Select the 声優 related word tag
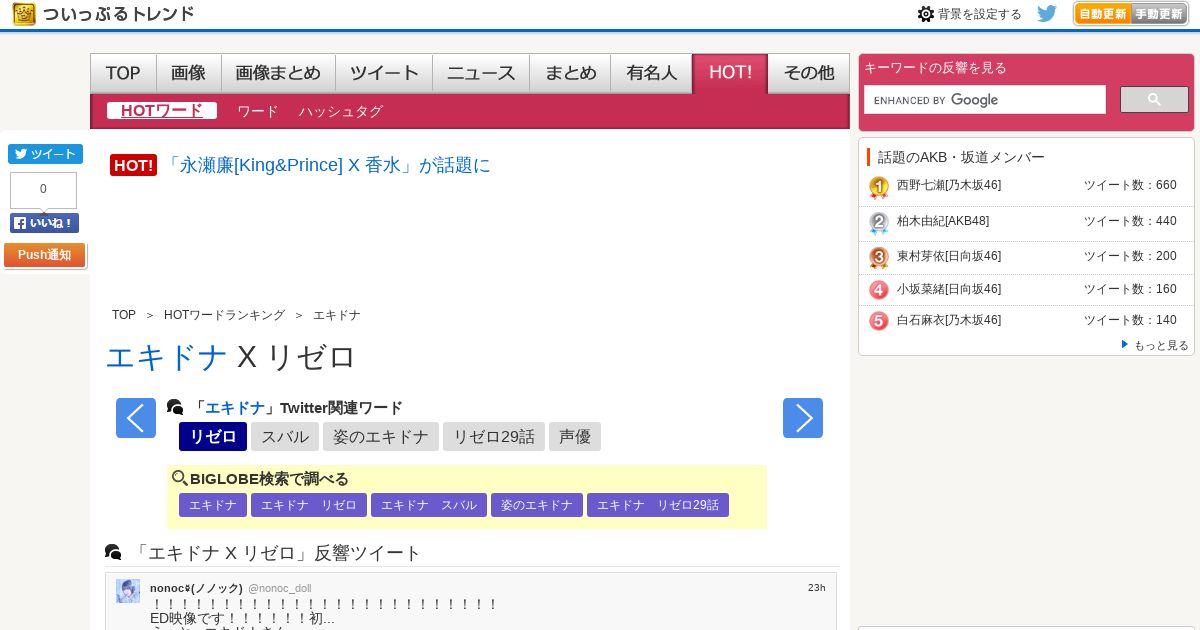This screenshot has width=1200, height=630. pyautogui.click(x=575, y=437)
